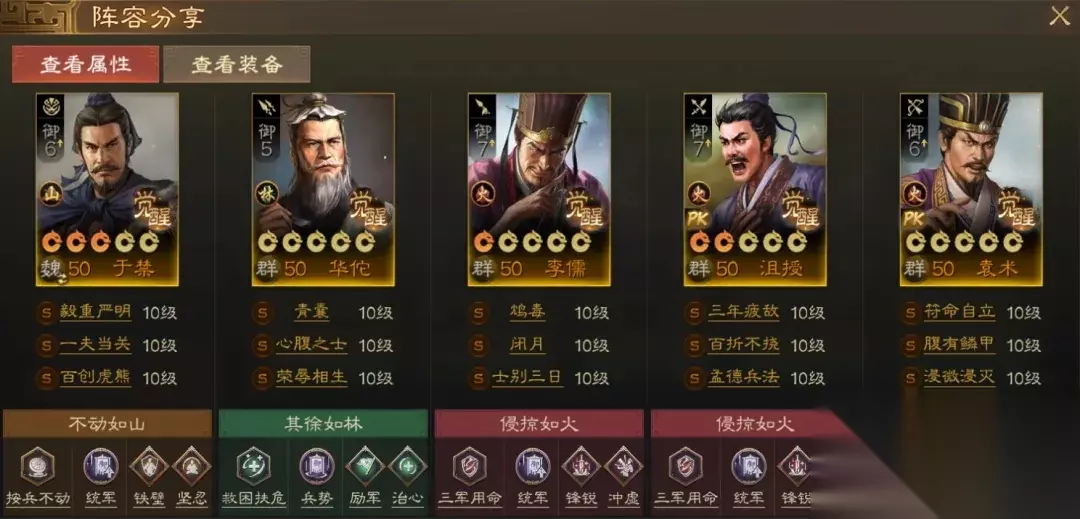
Task: Select the 兵势 banner icon
Action: [x=317, y=466]
